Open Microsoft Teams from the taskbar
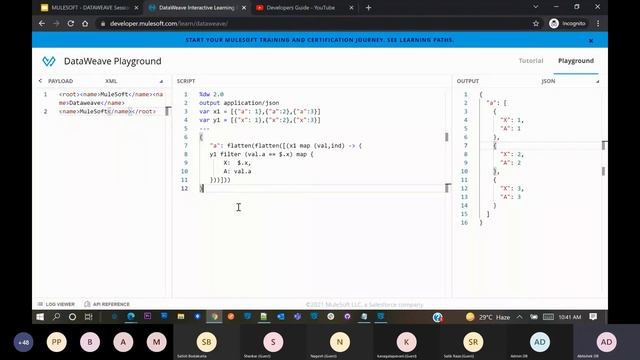Image resolution: width=640 pixels, height=360 pixels. click(x=298, y=316)
